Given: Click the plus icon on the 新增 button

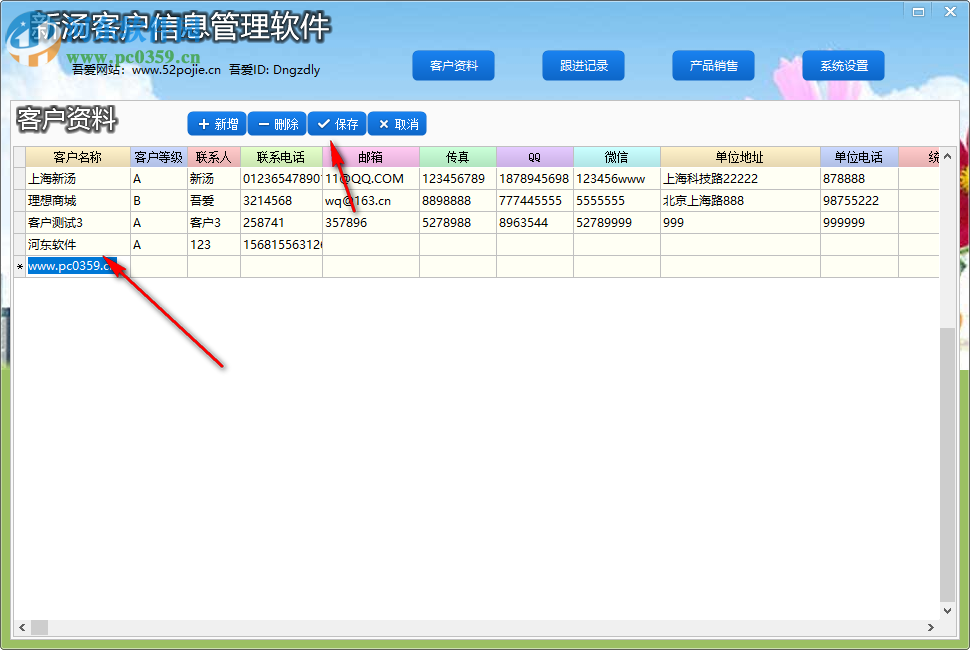Looking at the screenshot, I should click(x=202, y=123).
